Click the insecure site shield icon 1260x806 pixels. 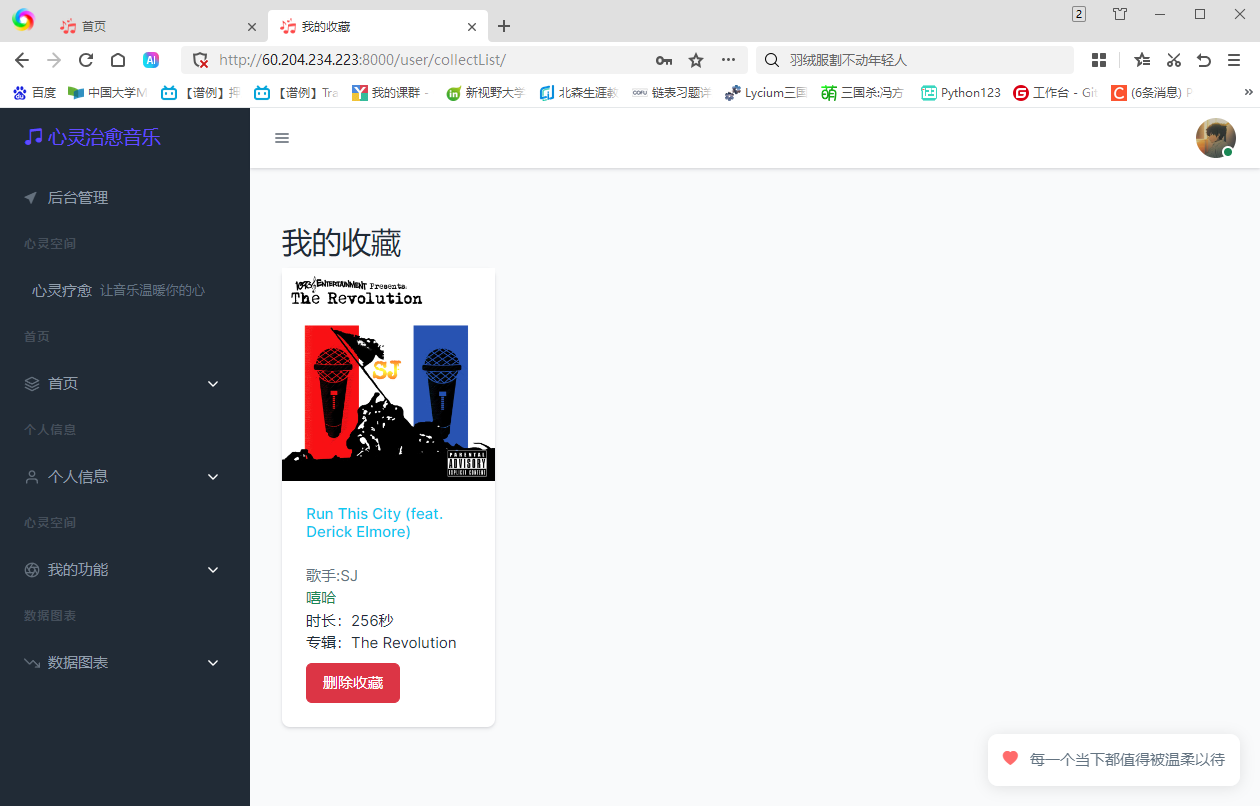(x=200, y=60)
